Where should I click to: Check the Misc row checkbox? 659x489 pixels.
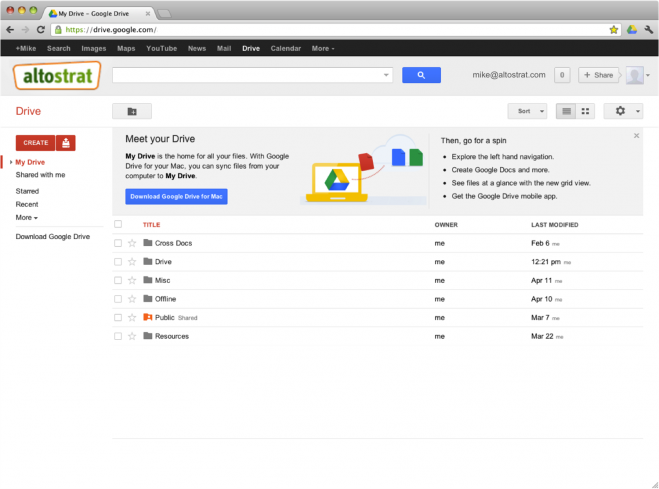point(118,280)
